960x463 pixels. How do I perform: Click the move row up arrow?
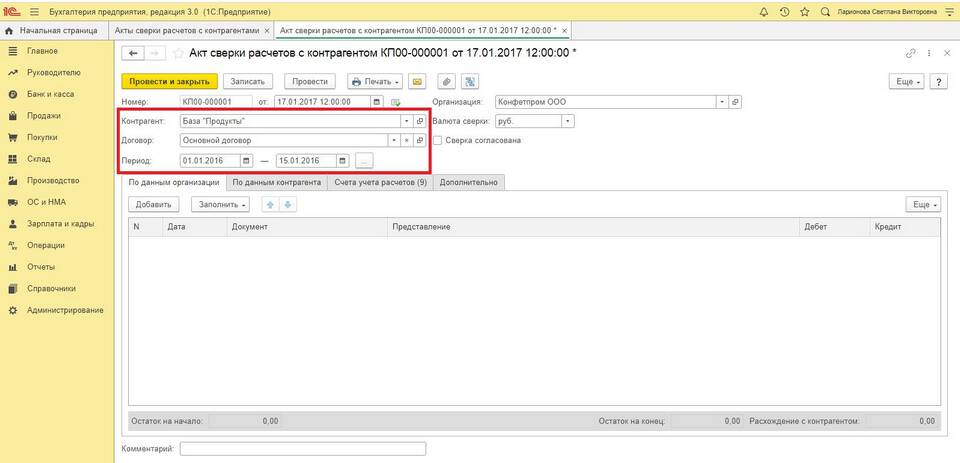pyautogui.click(x=270, y=204)
